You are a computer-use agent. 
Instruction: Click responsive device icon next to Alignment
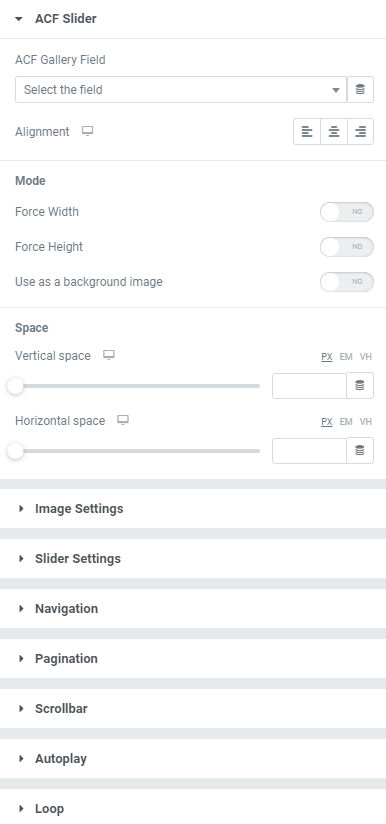pyautogui.click(x=87, y=131)
